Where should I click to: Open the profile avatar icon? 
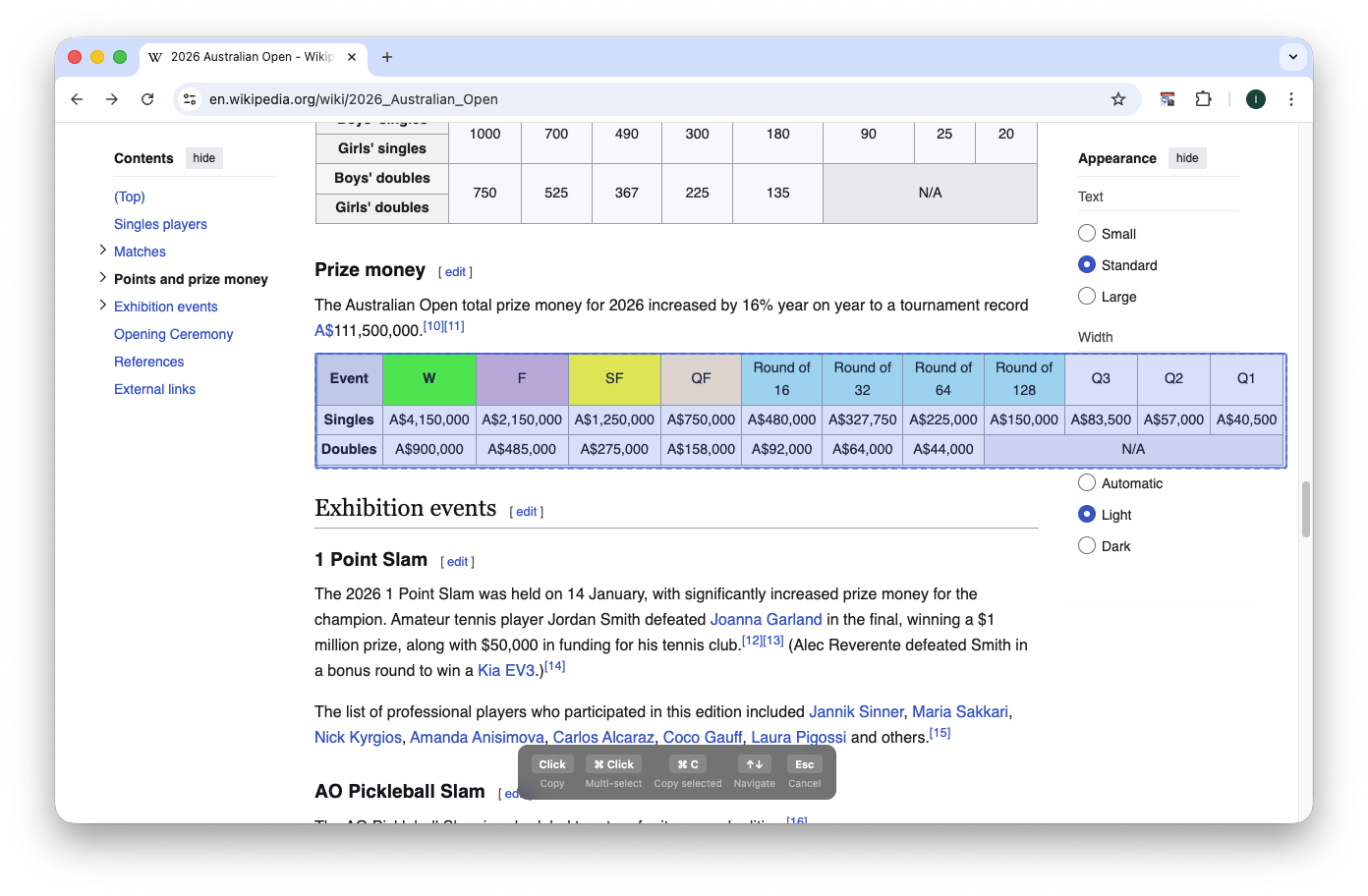pyautogui.click(x=1255, y=99)
